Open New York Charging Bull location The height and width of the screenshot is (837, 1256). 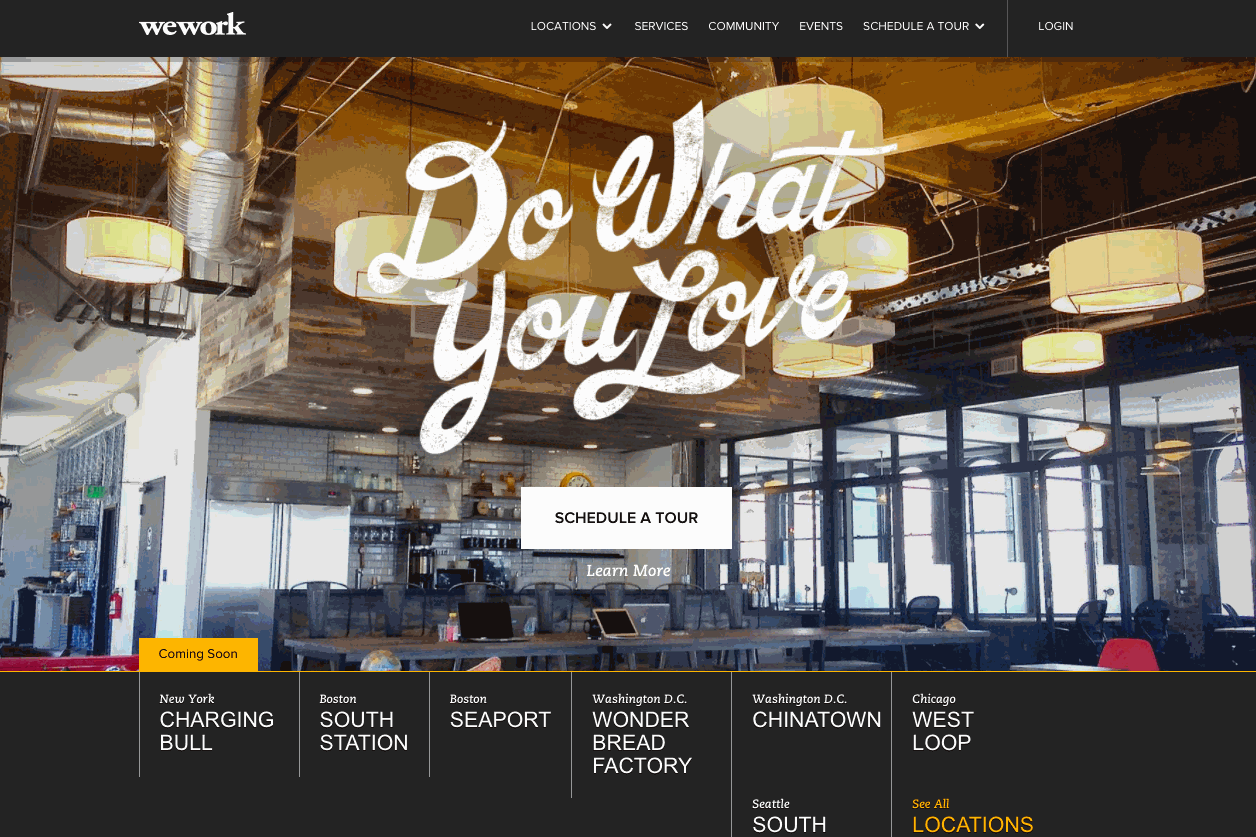click(219, 724)
